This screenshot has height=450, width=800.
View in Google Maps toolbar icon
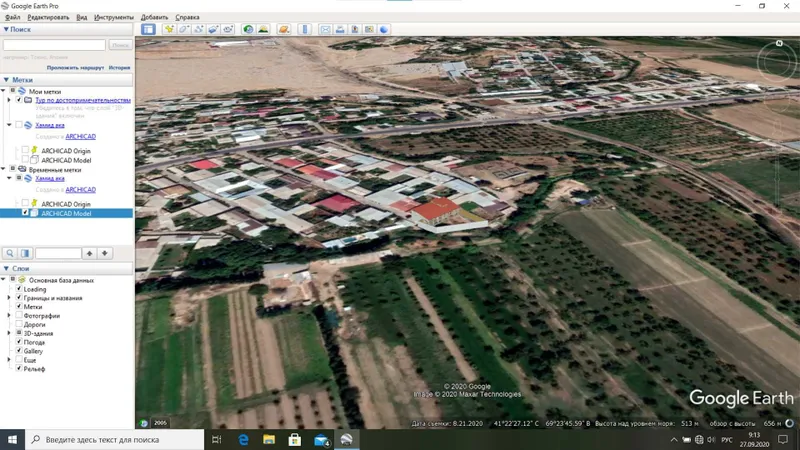[369, 29]
